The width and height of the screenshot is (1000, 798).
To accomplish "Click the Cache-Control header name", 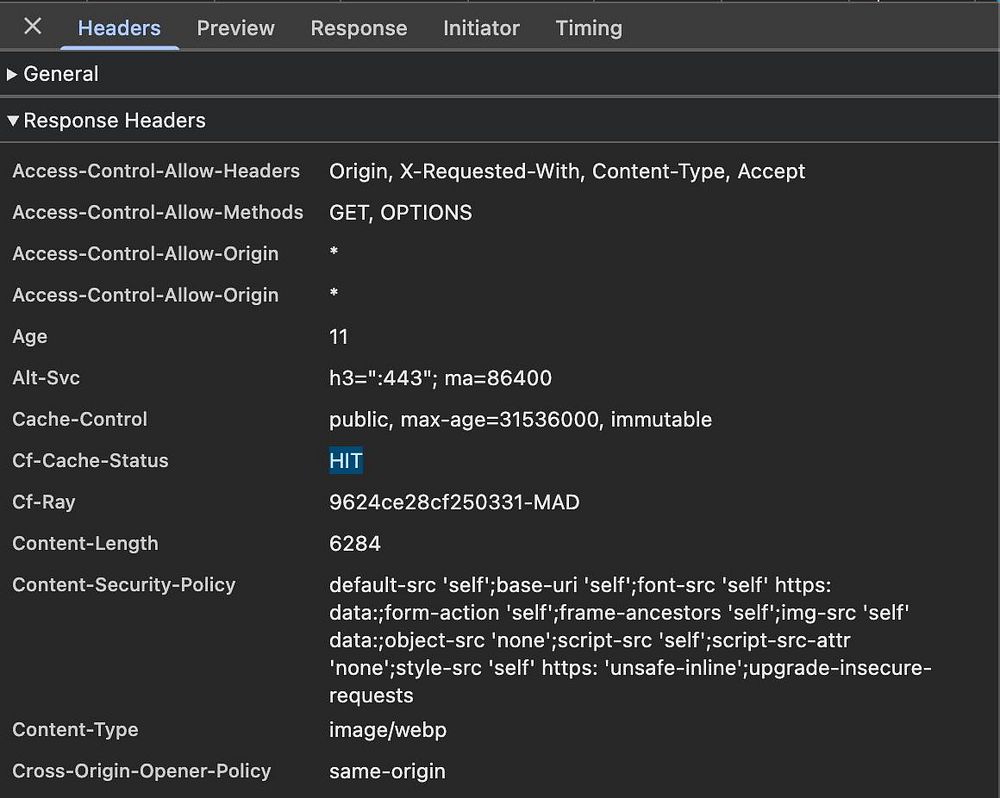I will 80,420.
